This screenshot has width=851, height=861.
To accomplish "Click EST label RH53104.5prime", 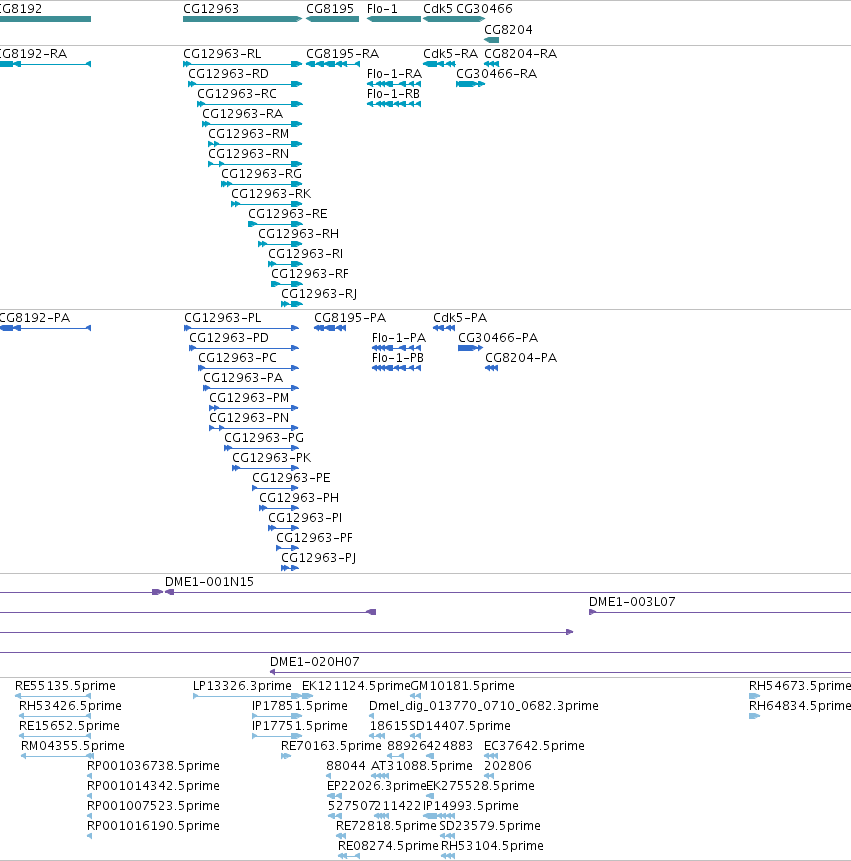I will [492, 846].
